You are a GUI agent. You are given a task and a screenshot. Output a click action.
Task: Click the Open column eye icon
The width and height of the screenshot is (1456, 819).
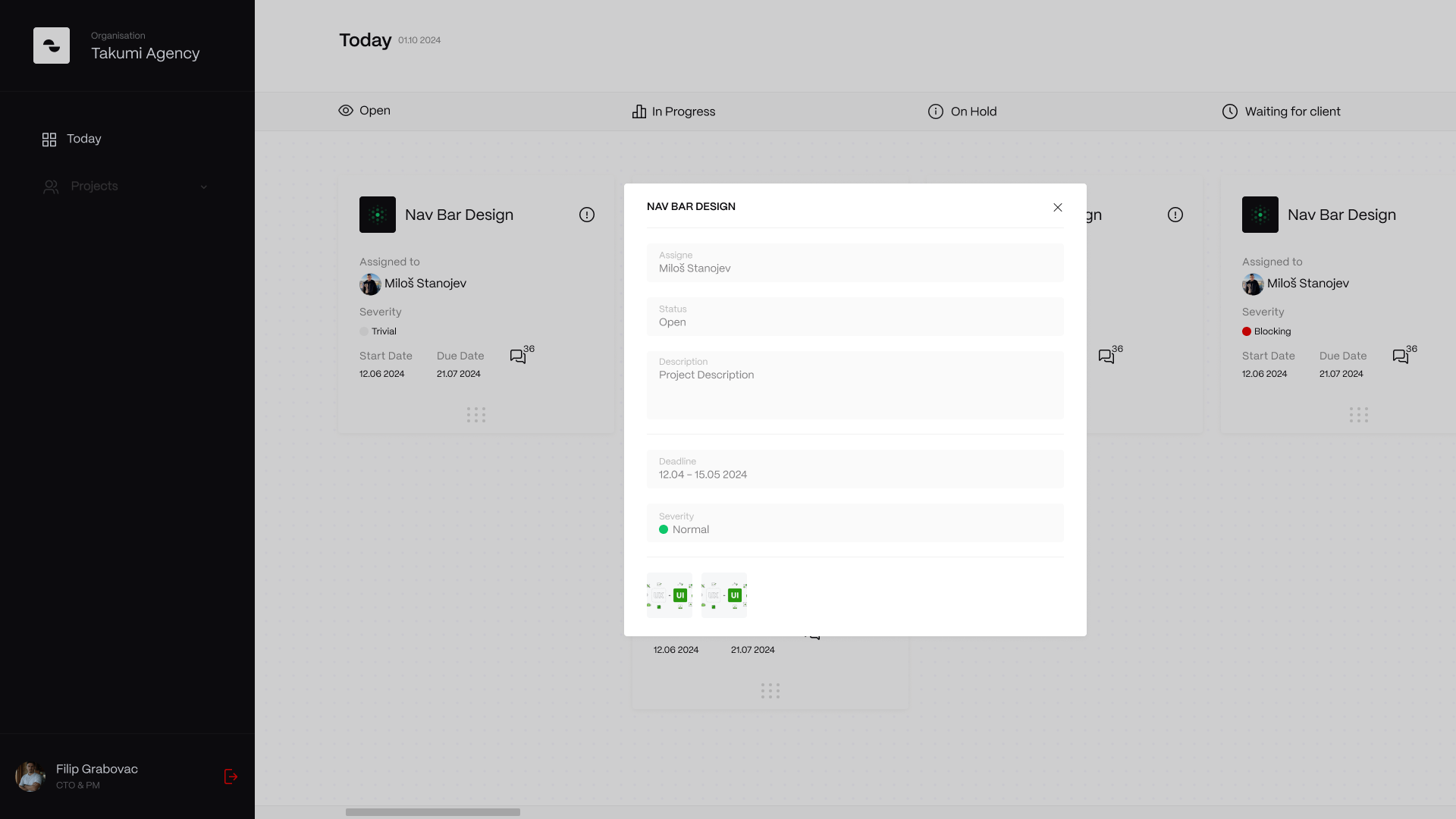tap(346, 111)
